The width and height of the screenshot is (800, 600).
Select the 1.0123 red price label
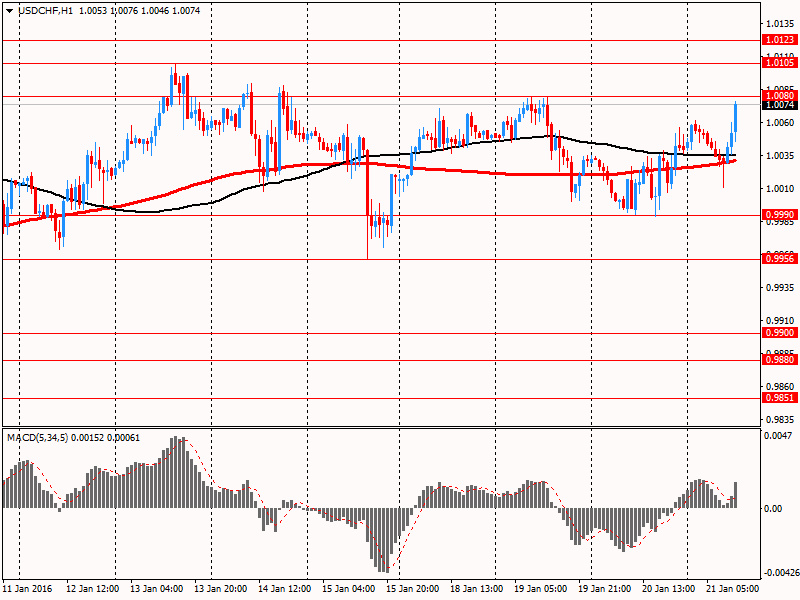(x=779, y=40)
